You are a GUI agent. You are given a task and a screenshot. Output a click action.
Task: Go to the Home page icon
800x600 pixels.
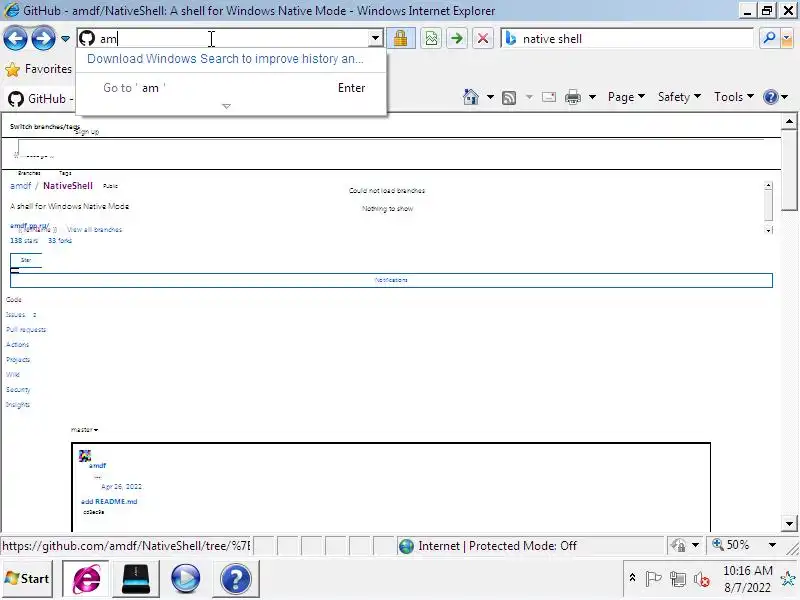[470, 97]
